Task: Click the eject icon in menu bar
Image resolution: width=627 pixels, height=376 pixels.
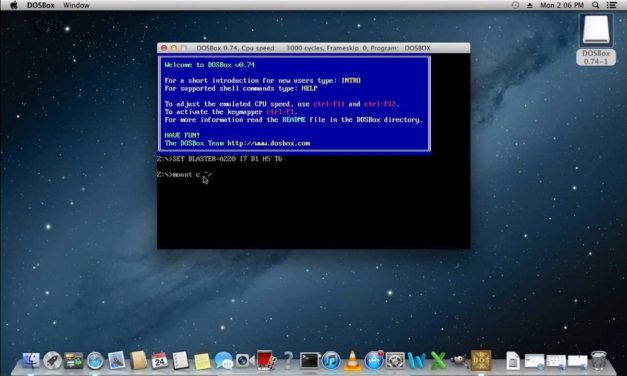Action: click(x=529, y=5)
